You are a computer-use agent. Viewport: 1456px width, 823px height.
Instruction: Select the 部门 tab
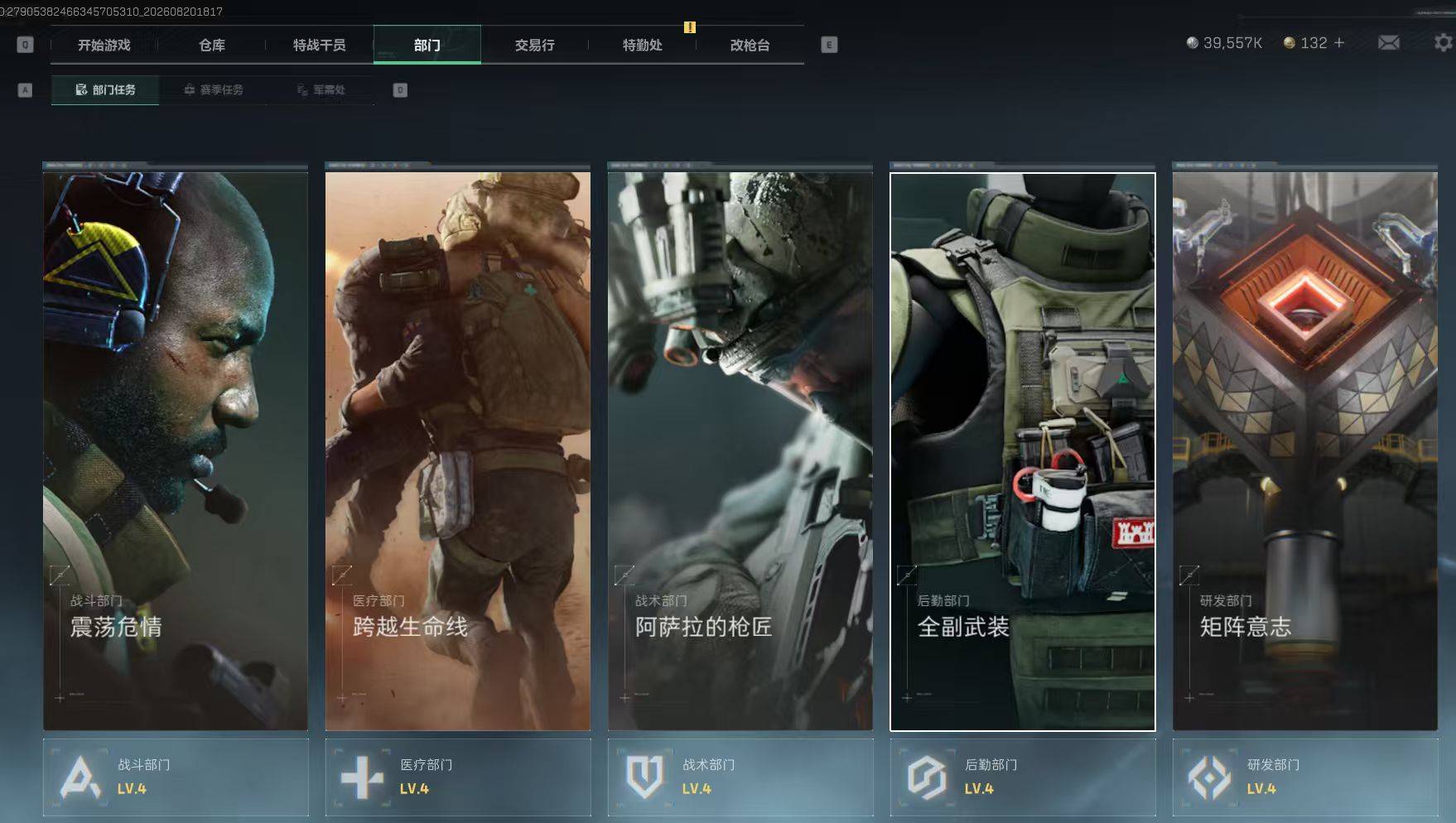[427, 45]
